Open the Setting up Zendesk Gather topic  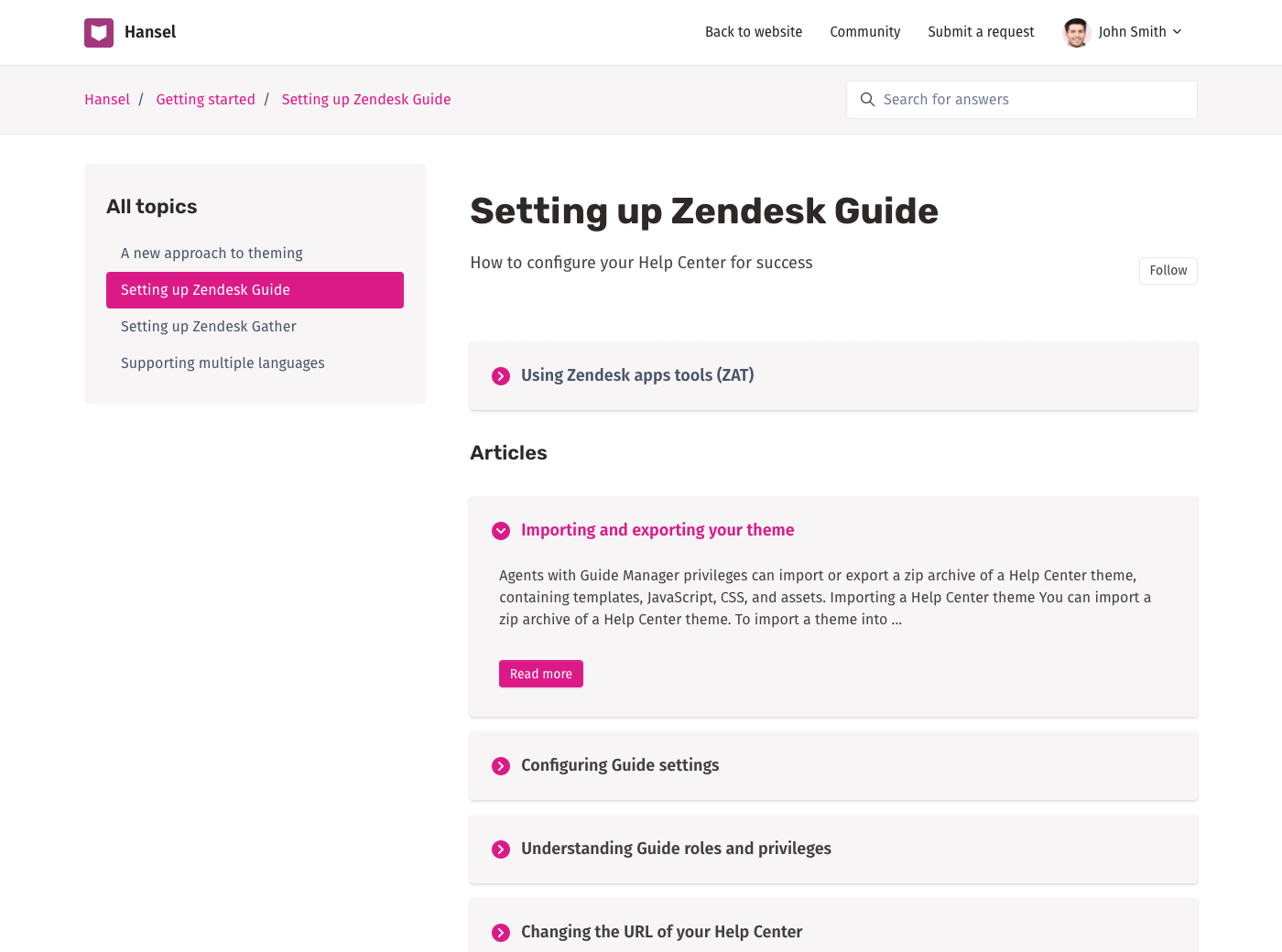pyautogui.click(x=209, y=327)
